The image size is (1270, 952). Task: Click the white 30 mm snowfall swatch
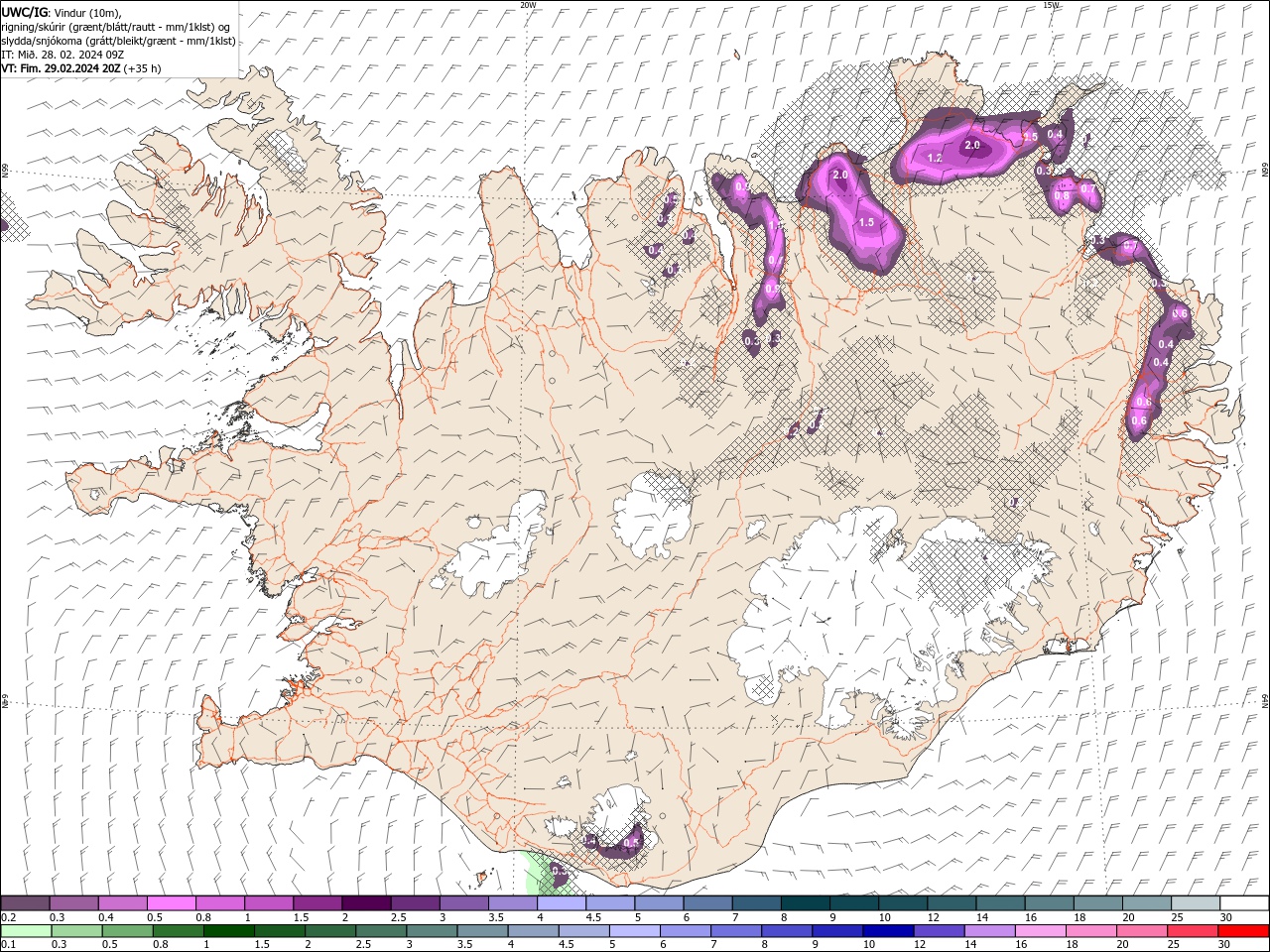1243,902
